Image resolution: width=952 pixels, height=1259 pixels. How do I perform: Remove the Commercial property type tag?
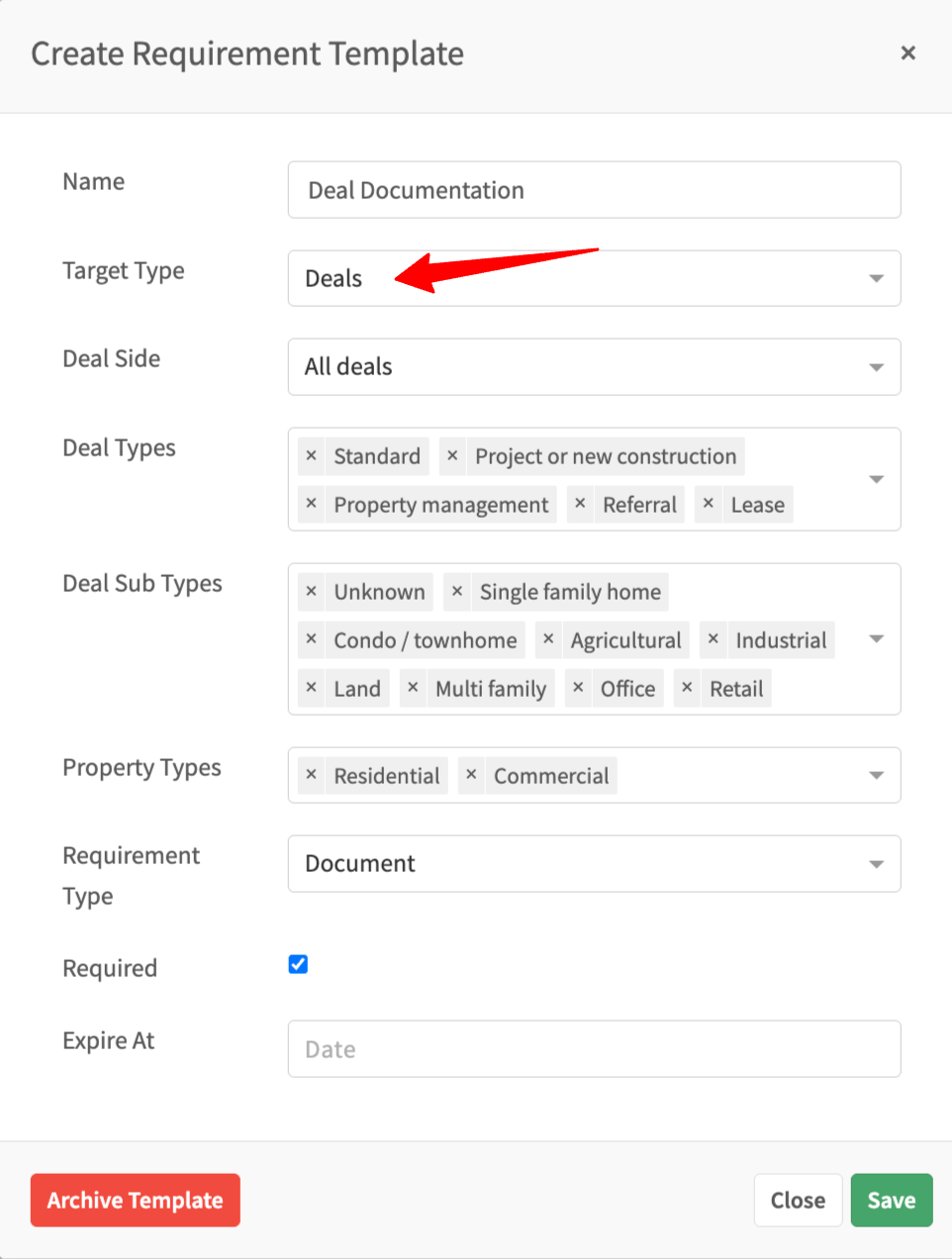(x=471, y=776)
